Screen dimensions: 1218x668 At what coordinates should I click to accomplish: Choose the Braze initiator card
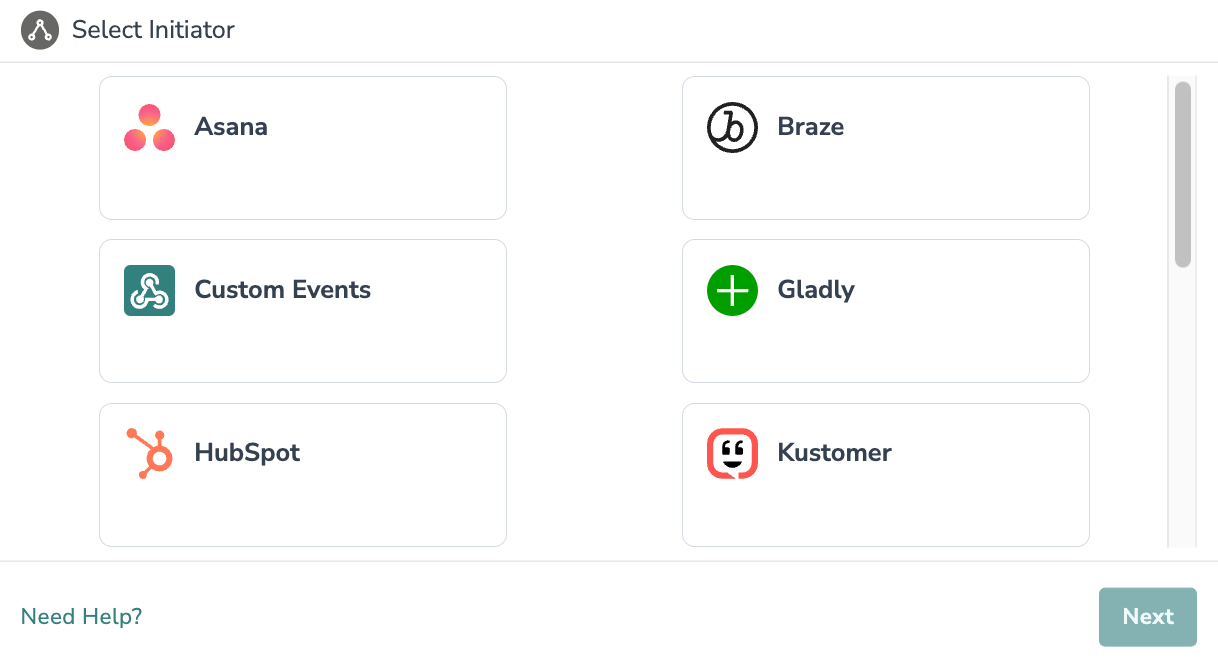click(x=886, y=148)
